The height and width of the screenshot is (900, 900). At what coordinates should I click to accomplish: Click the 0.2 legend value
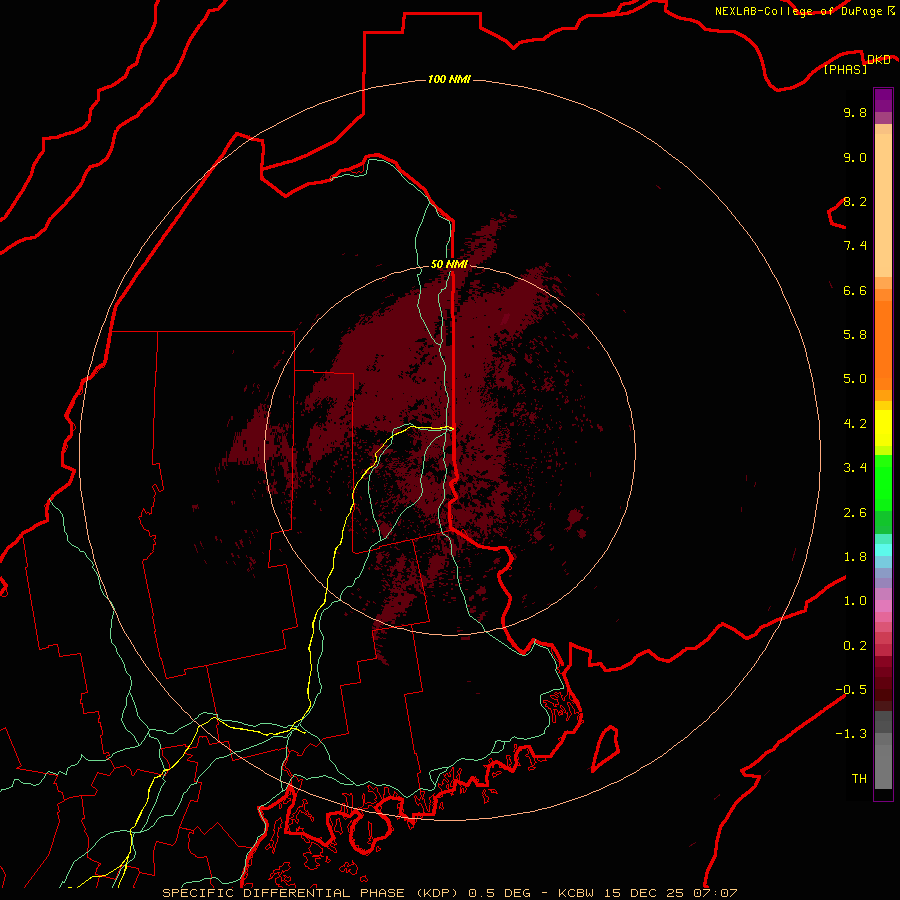click(x=855, y=646)
